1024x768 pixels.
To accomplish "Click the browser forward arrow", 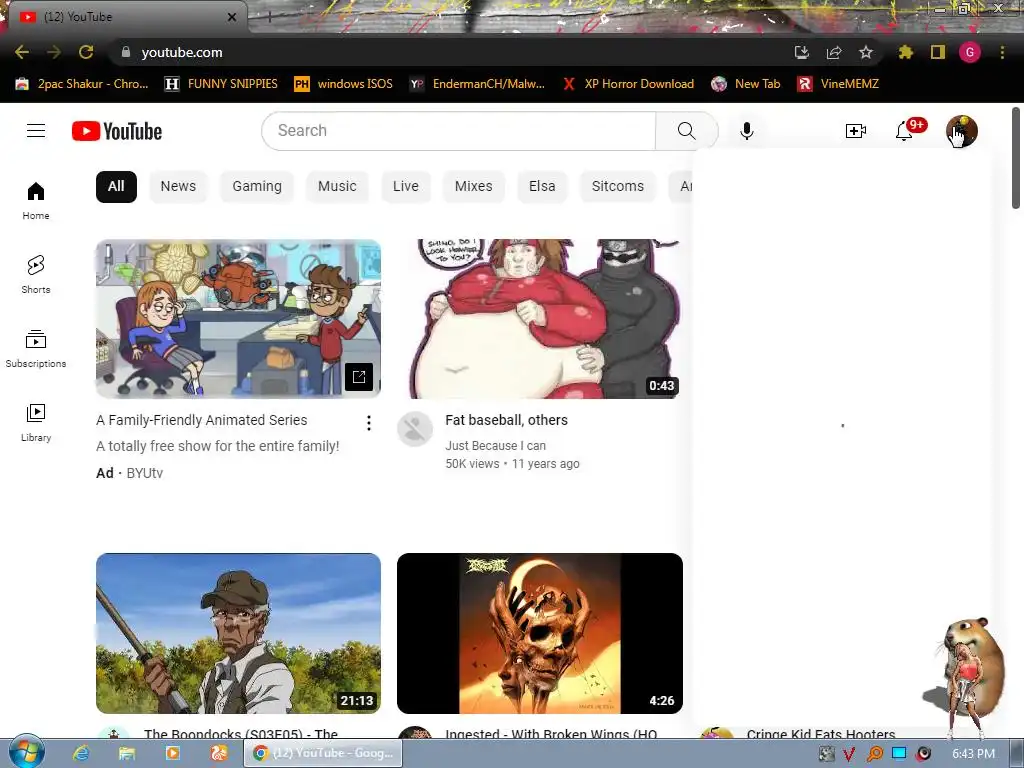I will pyautogui.click(x=54, y=52).
